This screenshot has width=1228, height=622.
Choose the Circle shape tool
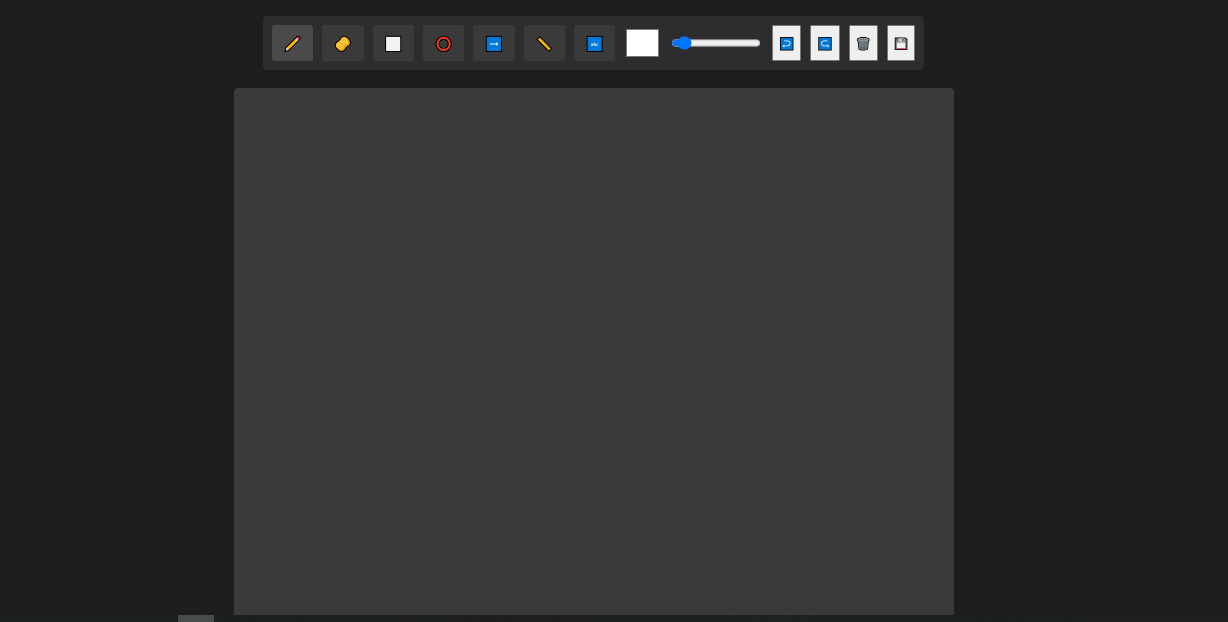tap(443, 43)
